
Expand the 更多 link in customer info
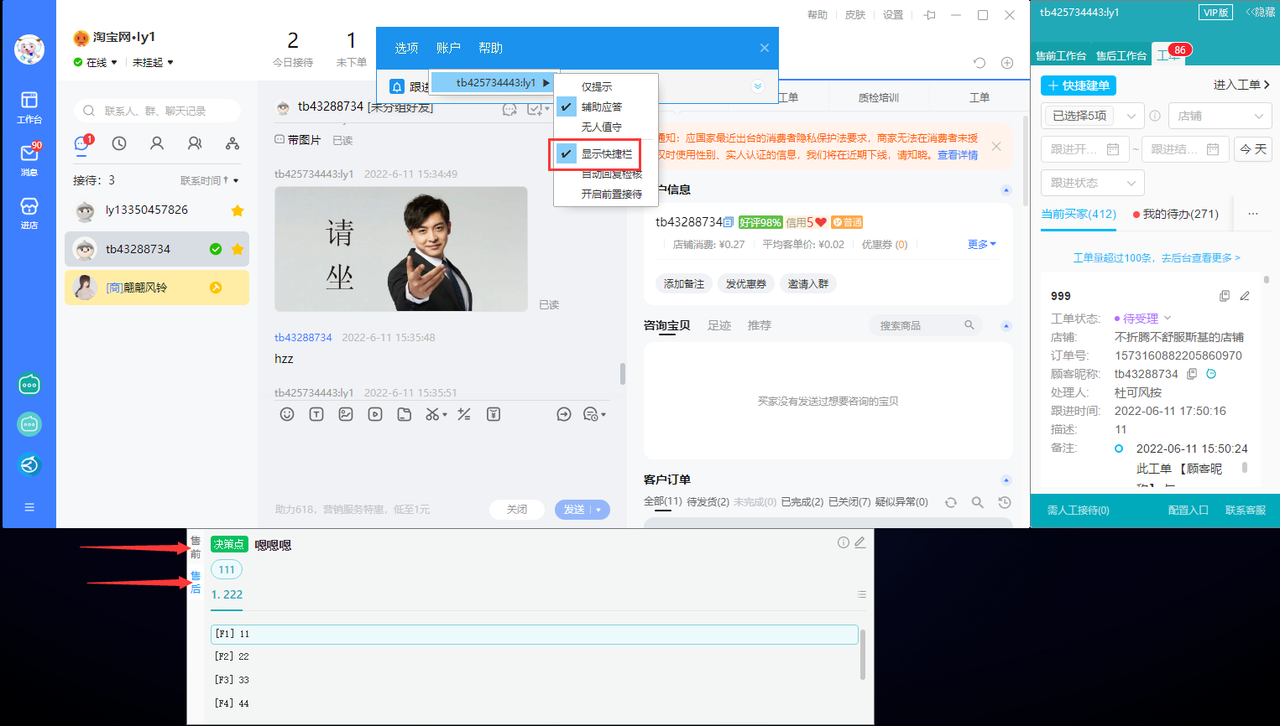click(x=982, y=244)
